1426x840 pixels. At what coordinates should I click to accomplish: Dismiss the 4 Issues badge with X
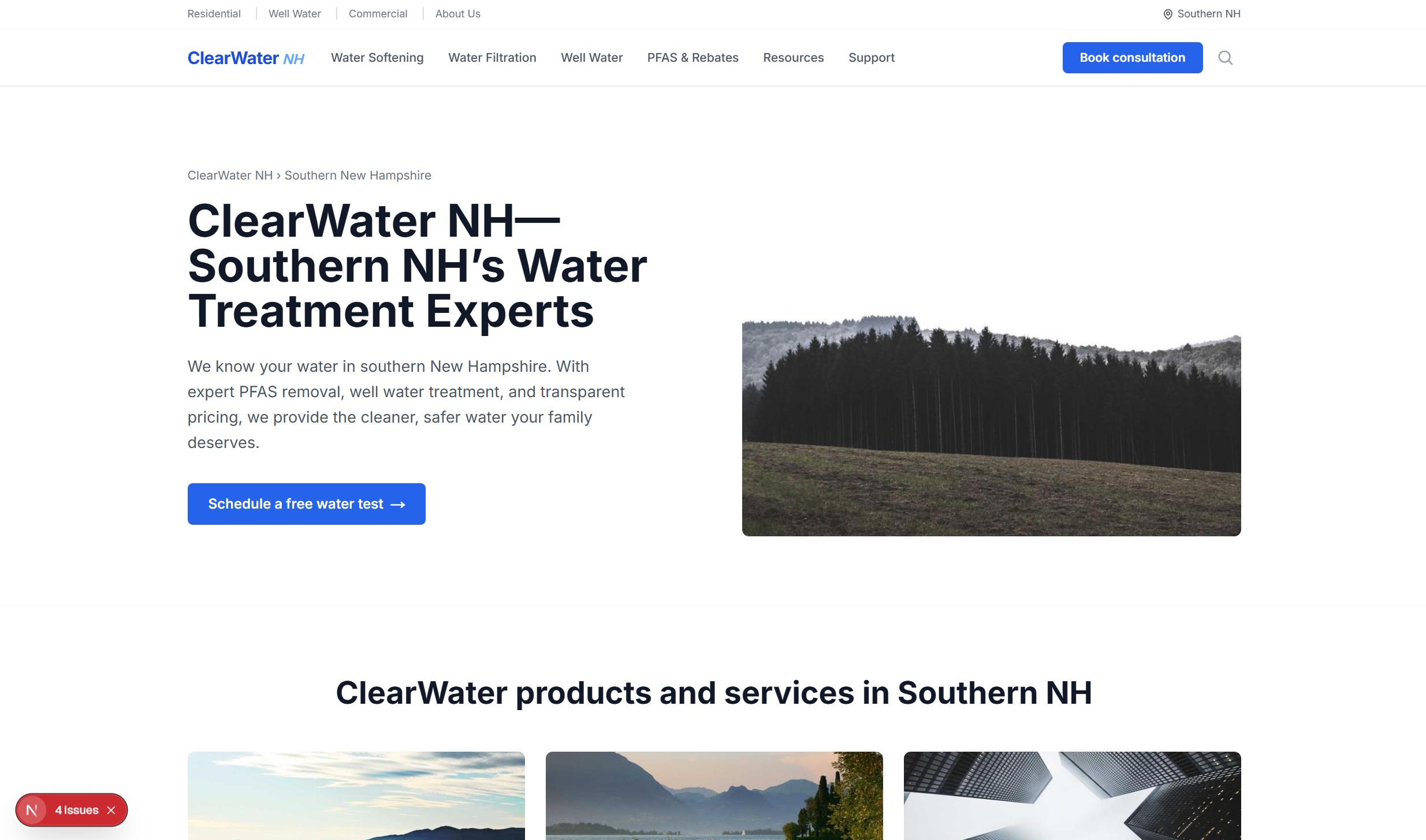click(111, 810)
